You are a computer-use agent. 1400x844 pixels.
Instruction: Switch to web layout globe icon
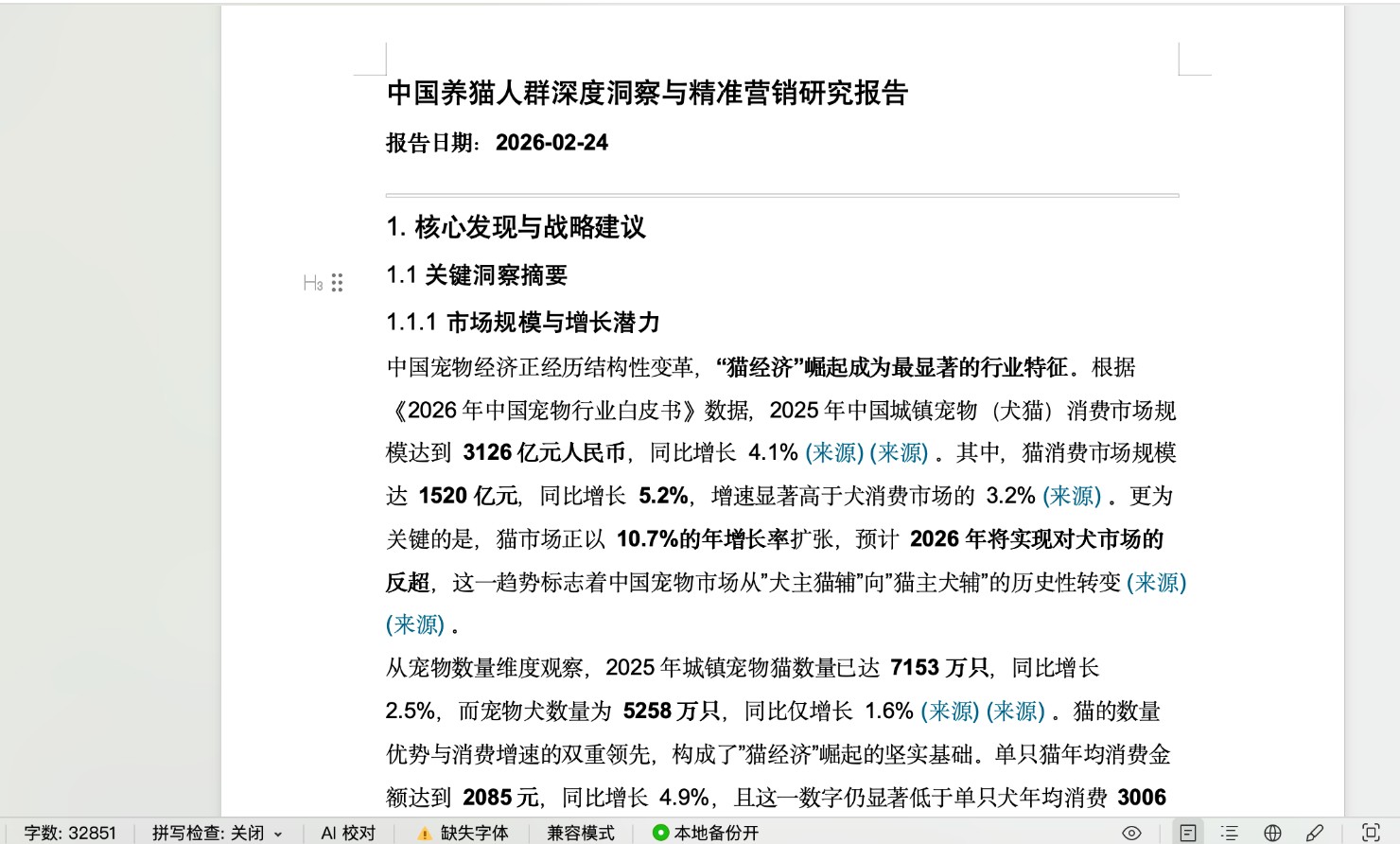pos(1272,833)
